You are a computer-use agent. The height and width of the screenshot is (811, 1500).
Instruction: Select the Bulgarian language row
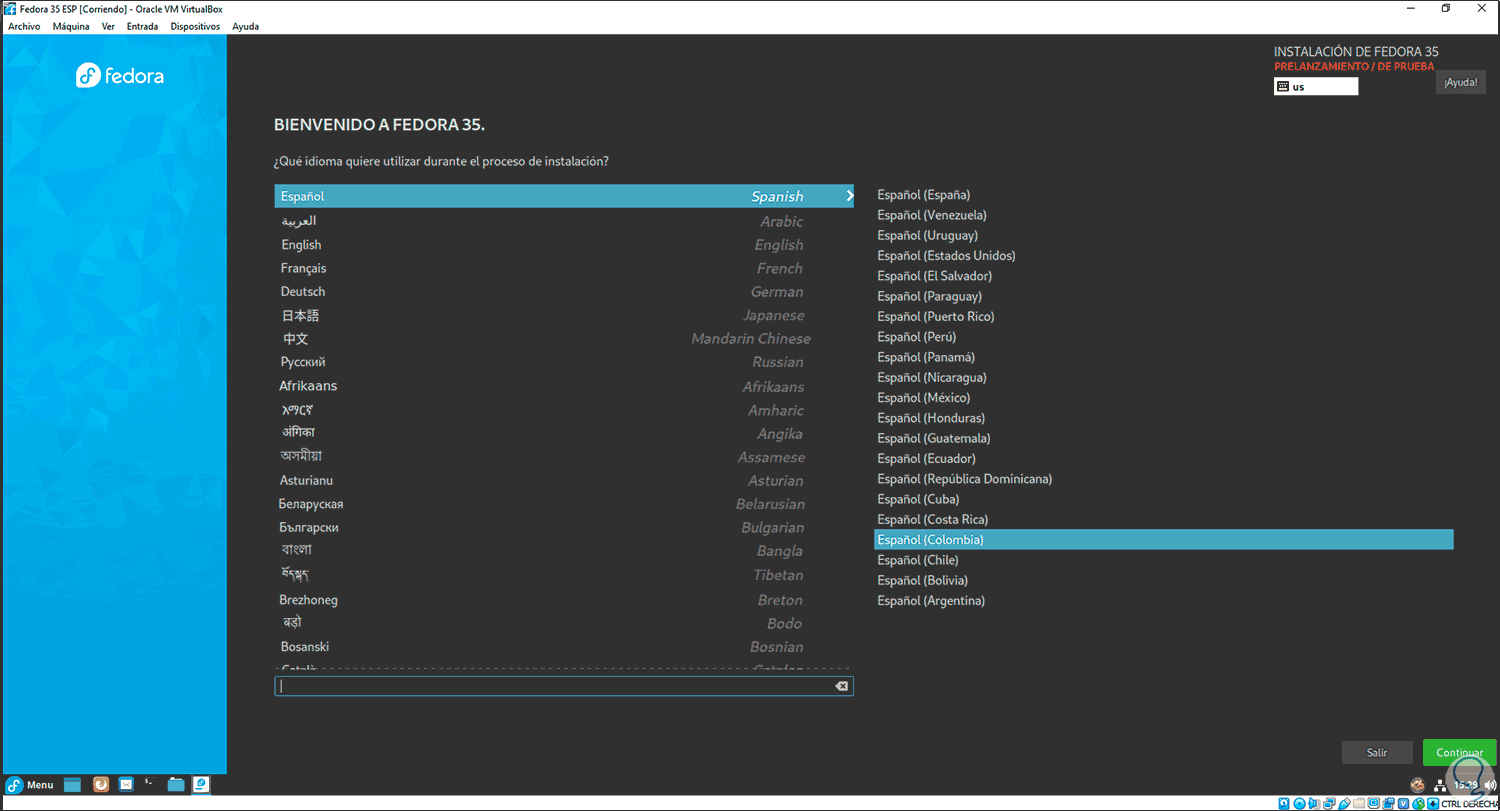click(x=564, y=527)
